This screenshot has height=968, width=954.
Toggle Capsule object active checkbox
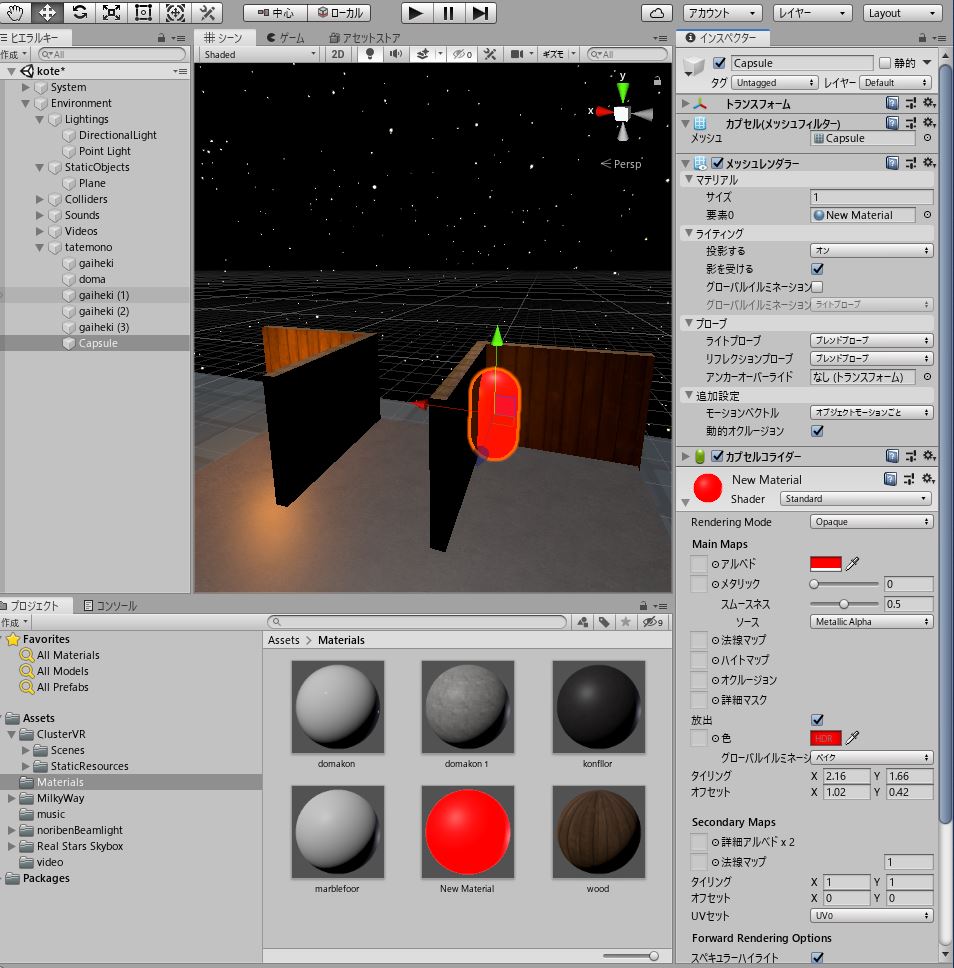[x=719, y=63]
